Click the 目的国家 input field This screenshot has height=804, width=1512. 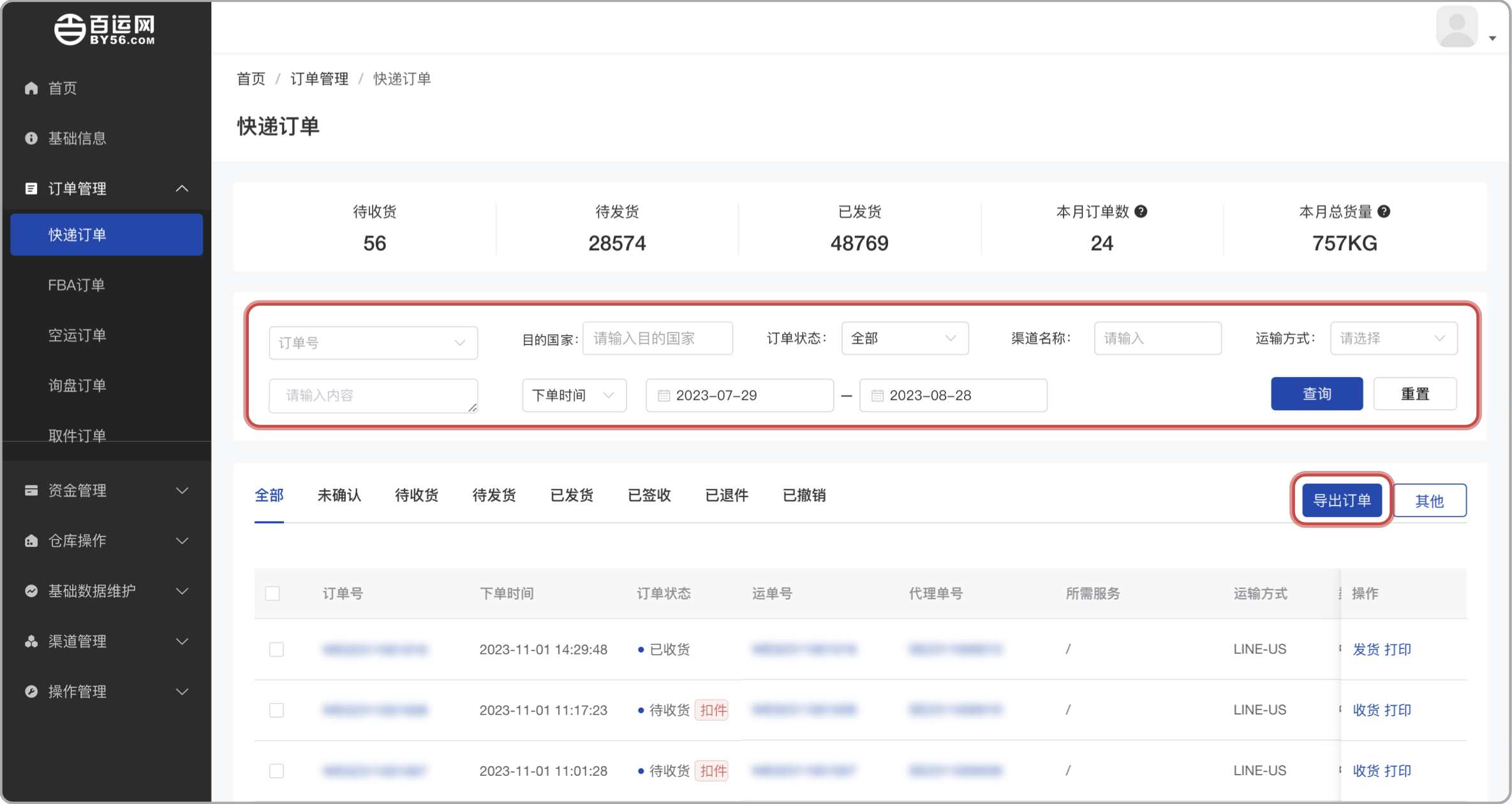tap(656, 338)
